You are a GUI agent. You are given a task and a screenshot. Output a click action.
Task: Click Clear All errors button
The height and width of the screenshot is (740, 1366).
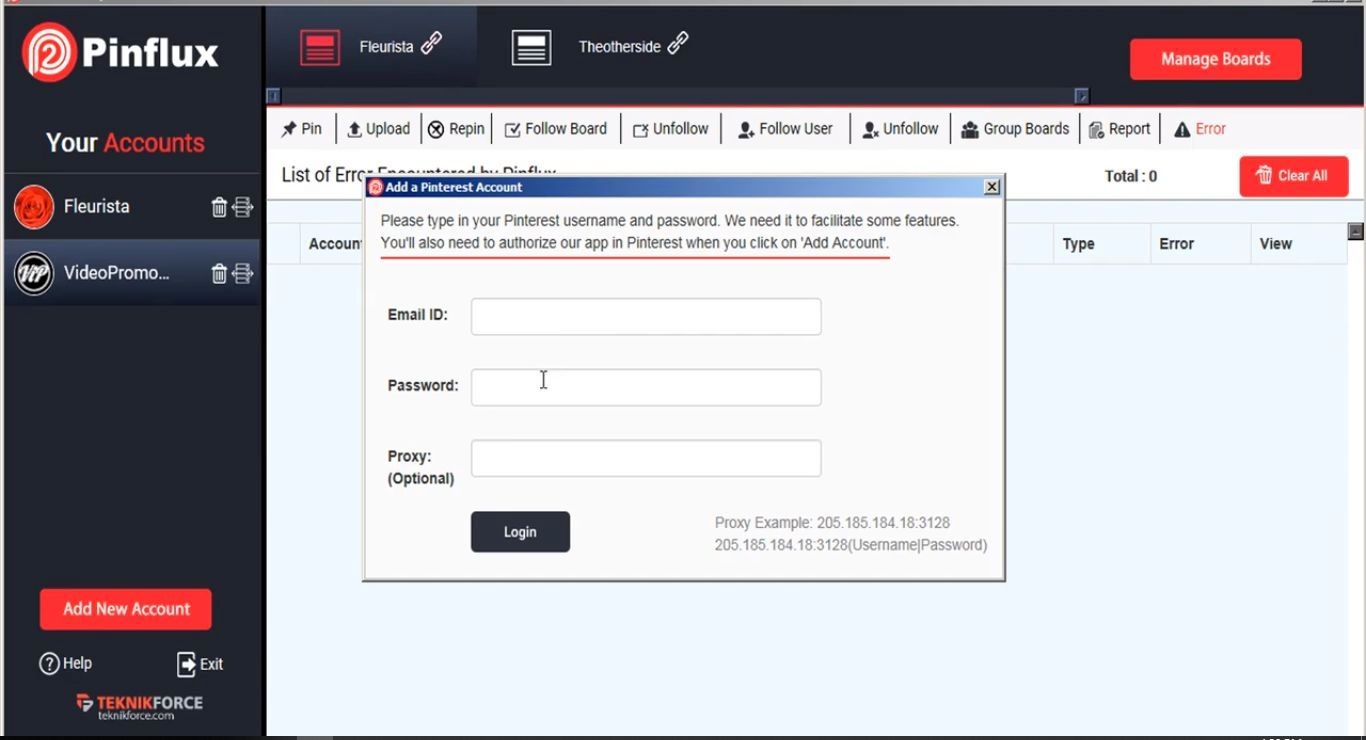[1294, 176]
